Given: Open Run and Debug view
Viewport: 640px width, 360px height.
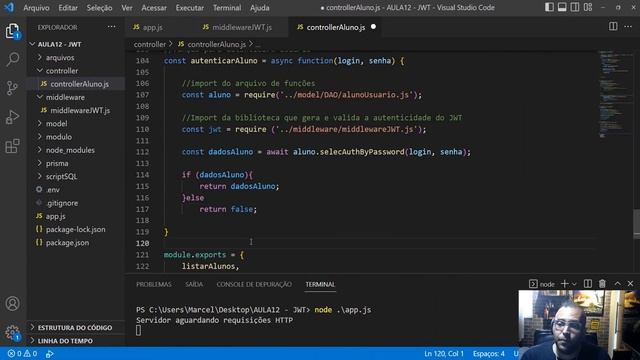Looking at the screenshot, I should [x=12, y=118].
